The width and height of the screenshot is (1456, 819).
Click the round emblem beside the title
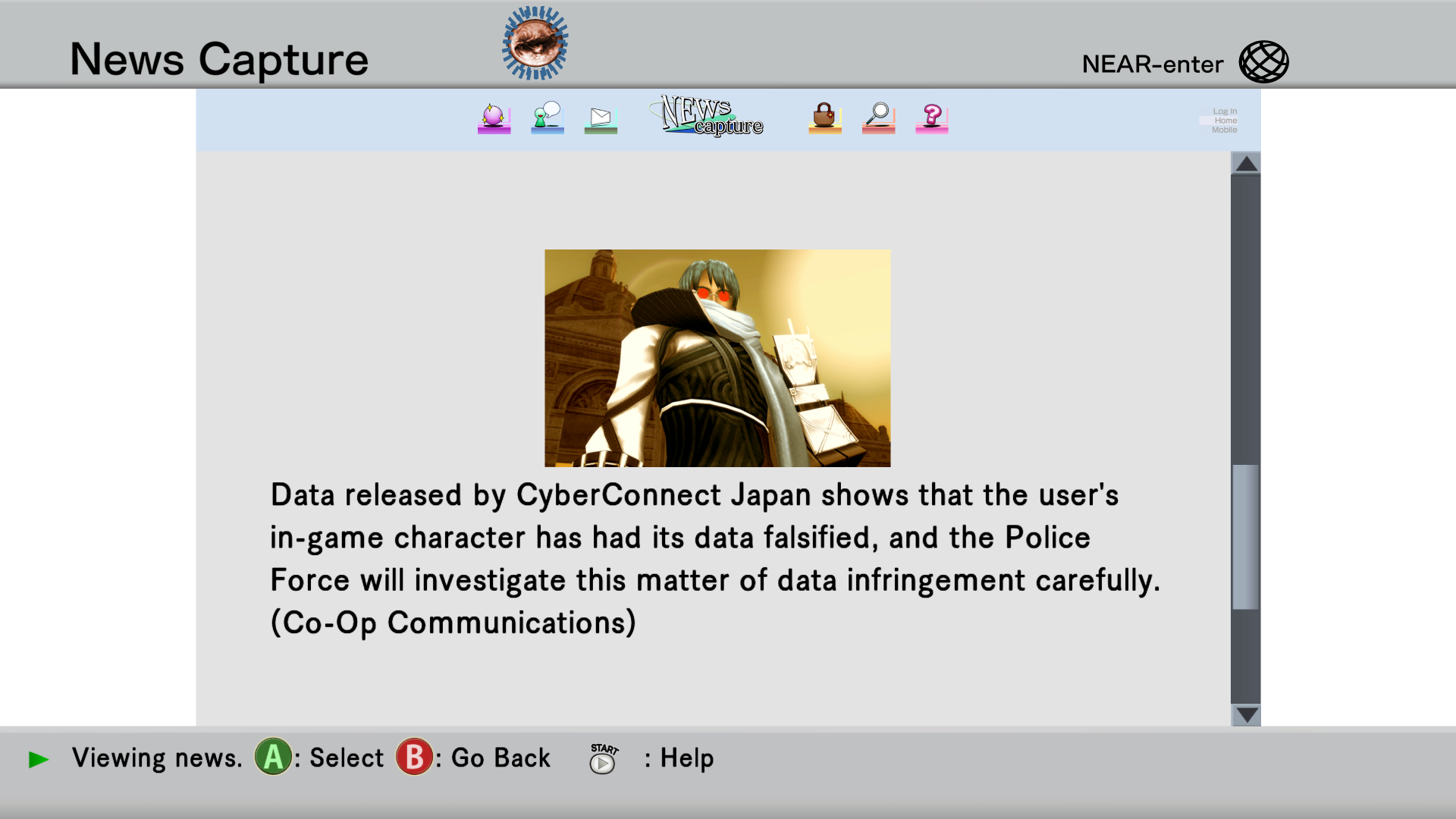(535, 43)
